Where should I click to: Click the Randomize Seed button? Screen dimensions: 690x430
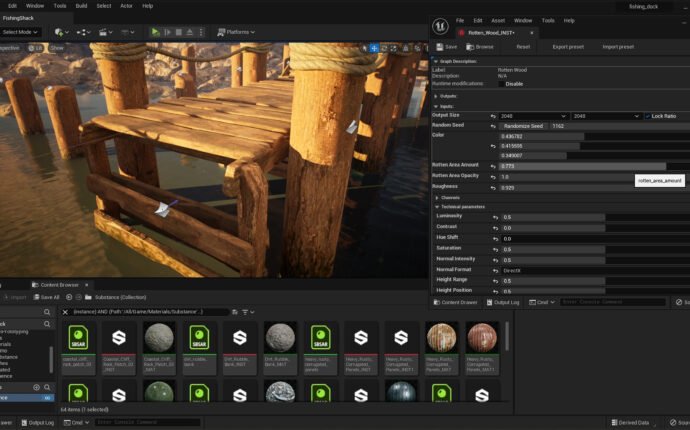(523, 126)
